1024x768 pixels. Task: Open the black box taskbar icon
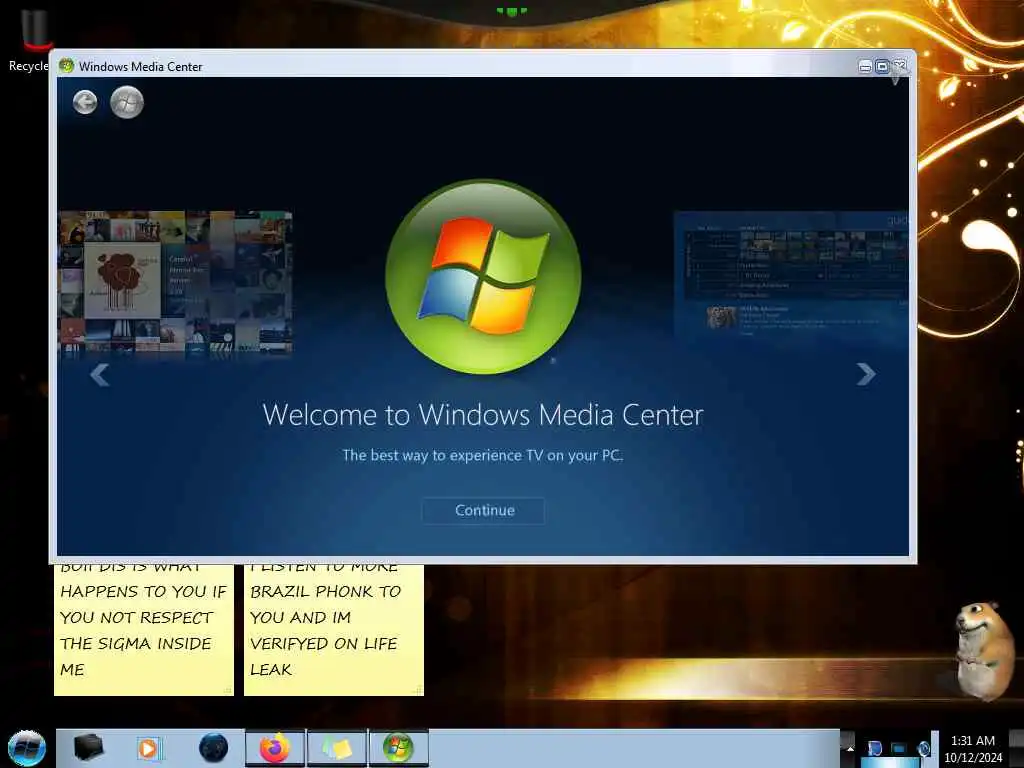click(x=88, y=748)
